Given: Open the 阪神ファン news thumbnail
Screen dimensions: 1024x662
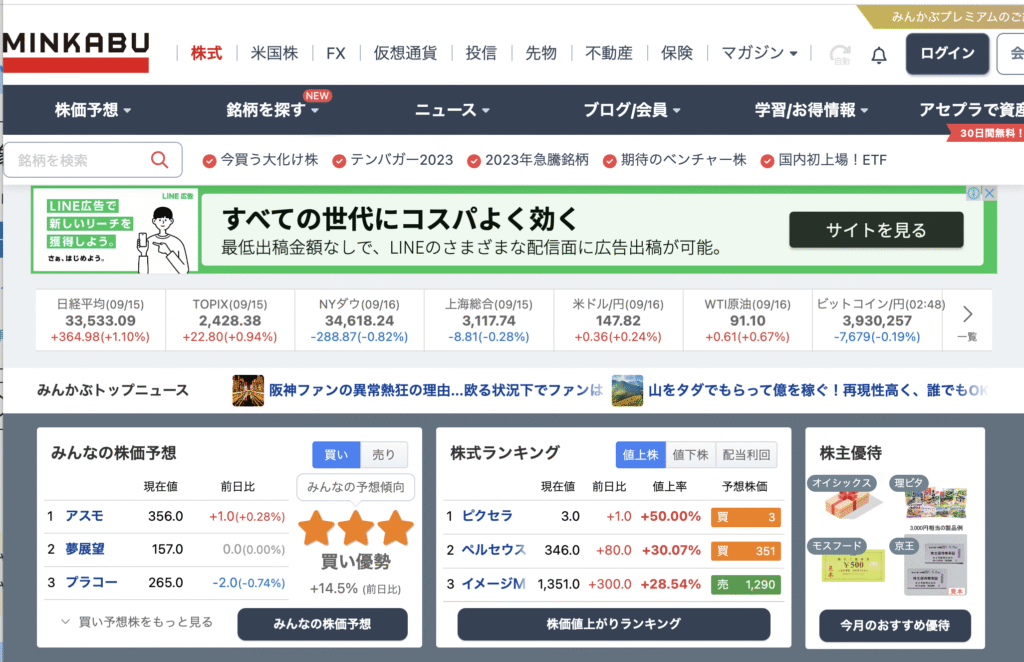Looking at the screenshot, I should 248,390.
